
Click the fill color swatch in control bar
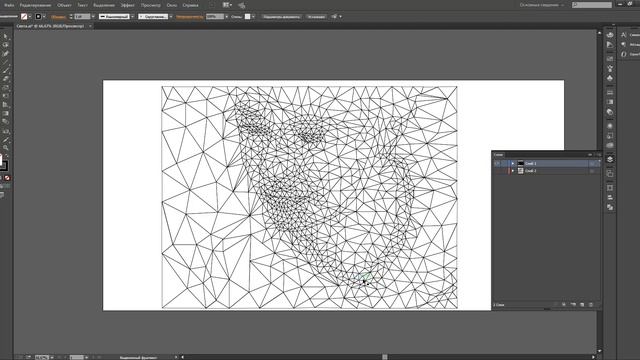tap(24, 17)
